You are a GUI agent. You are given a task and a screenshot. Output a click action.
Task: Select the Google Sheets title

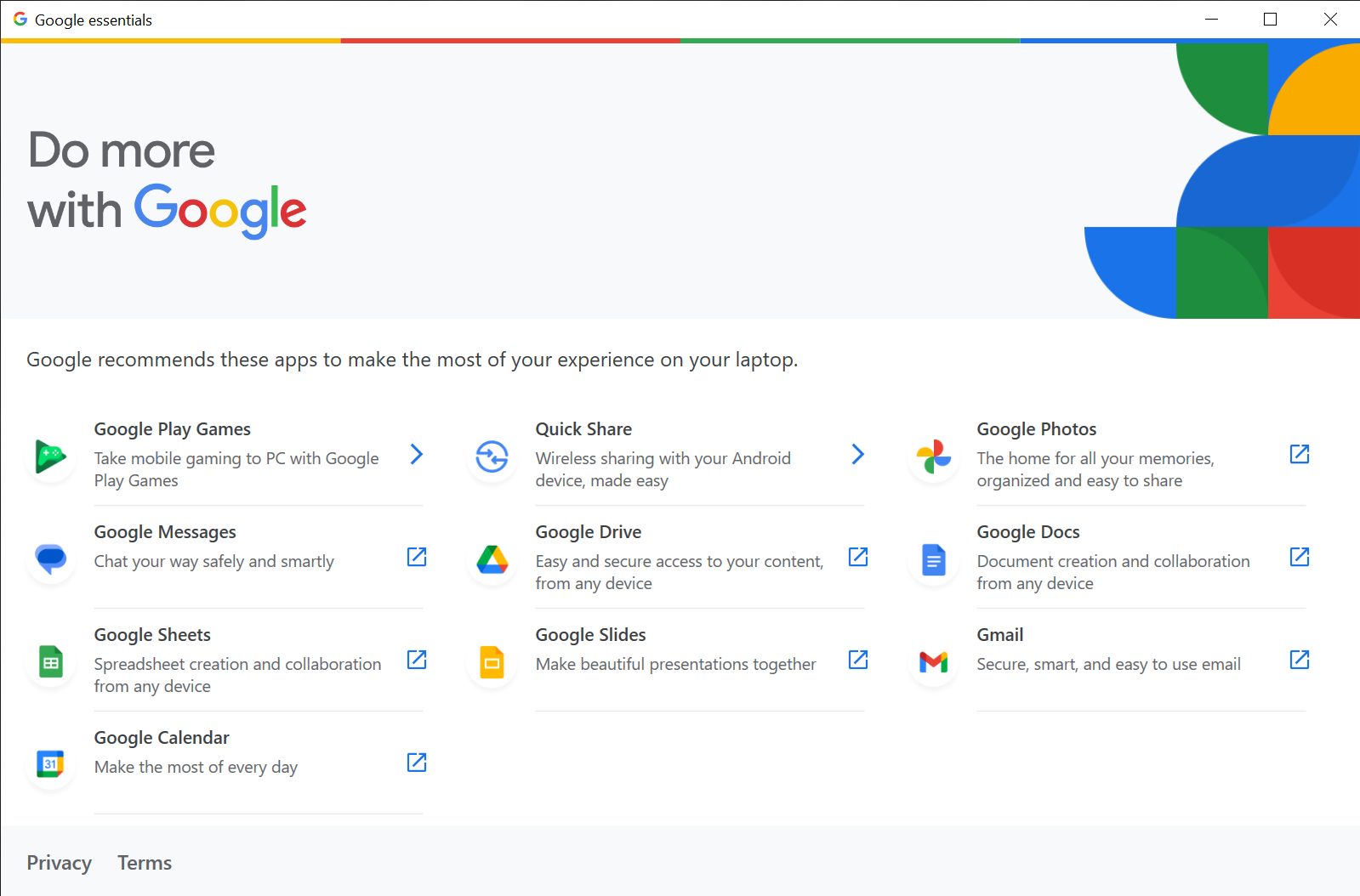152,635
